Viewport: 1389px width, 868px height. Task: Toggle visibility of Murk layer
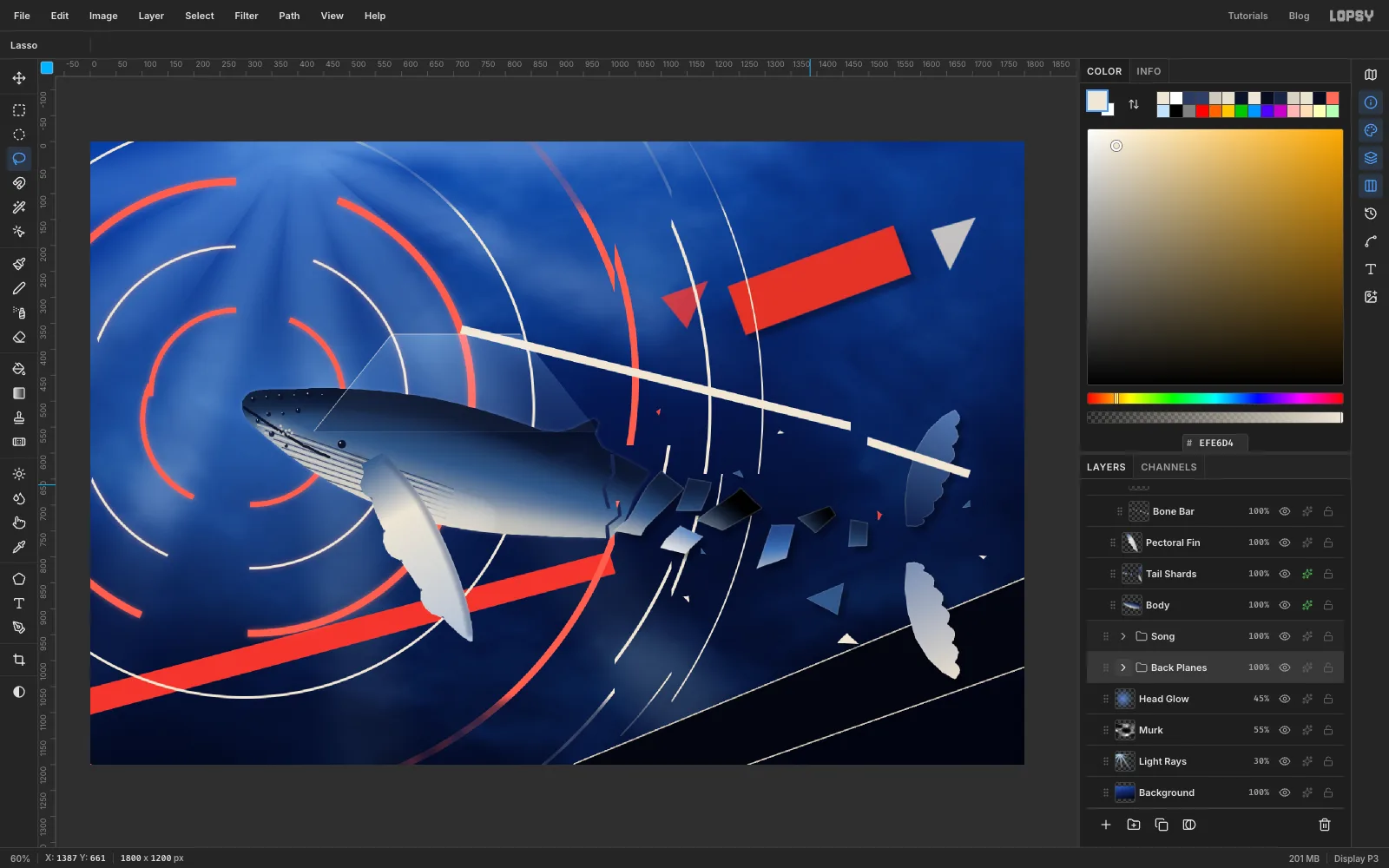1285,730
